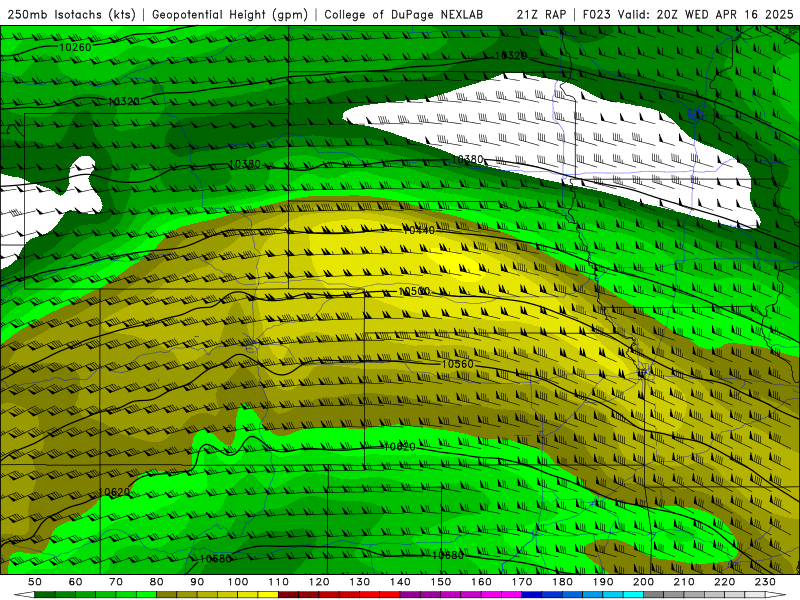Click the olive swatch just after 80

(167, 595)
